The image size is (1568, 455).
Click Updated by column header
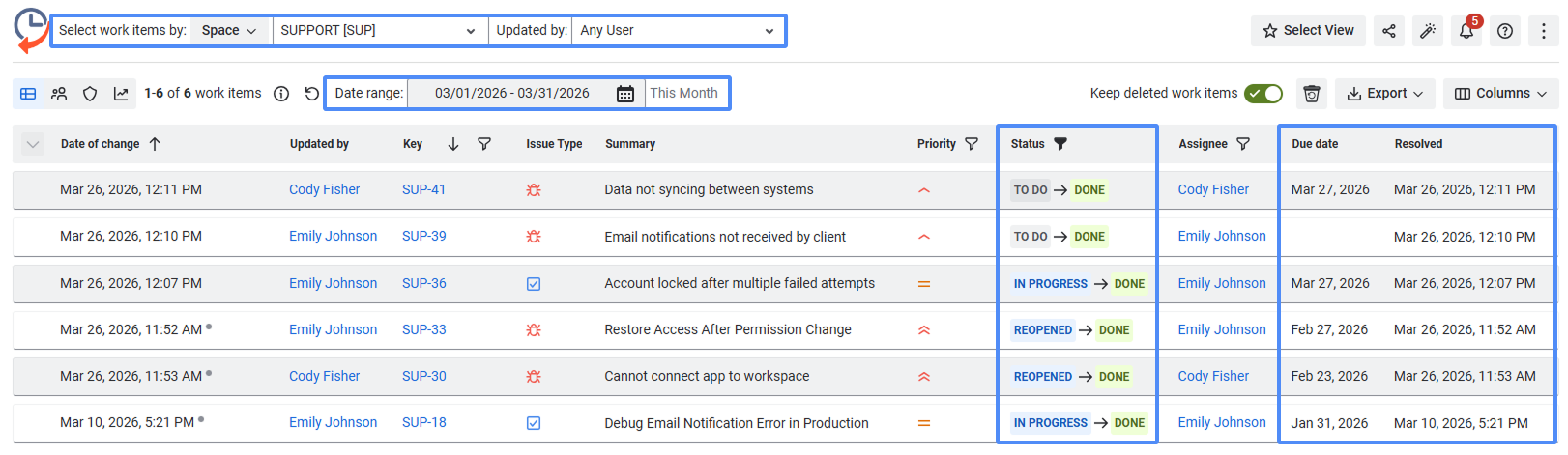coord(319,144)
